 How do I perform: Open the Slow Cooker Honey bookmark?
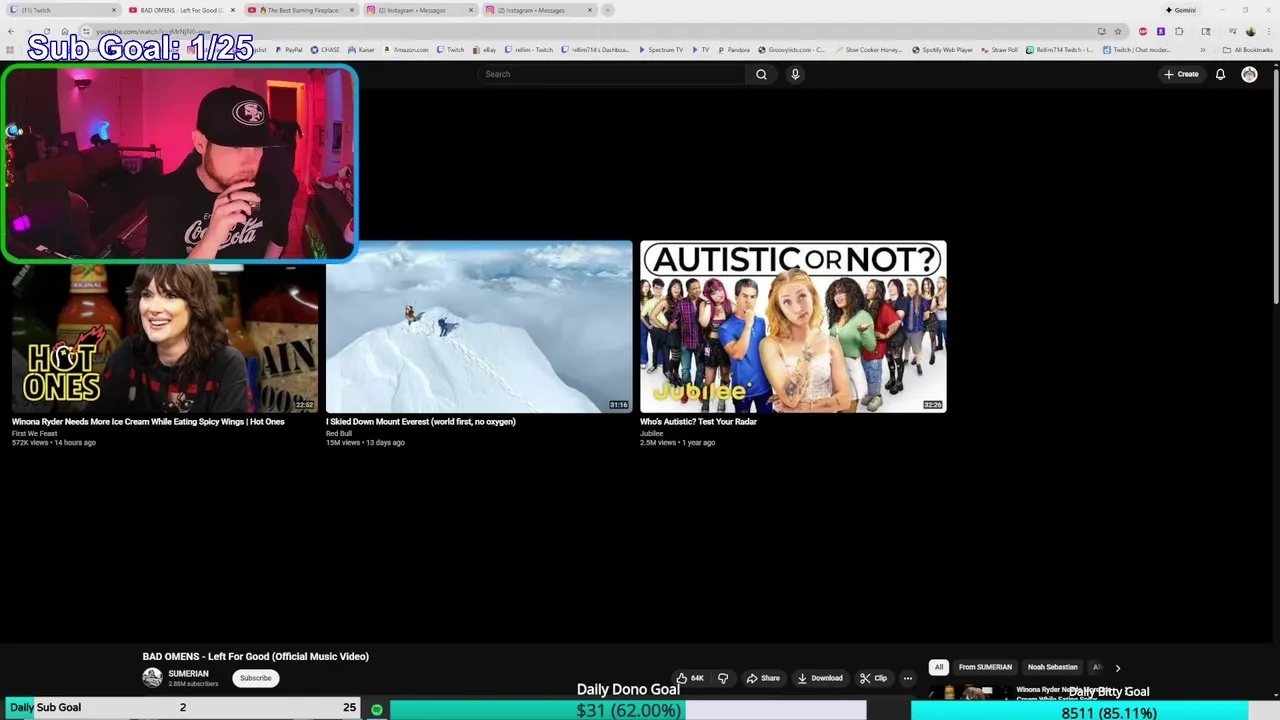(x=868, y=50)
